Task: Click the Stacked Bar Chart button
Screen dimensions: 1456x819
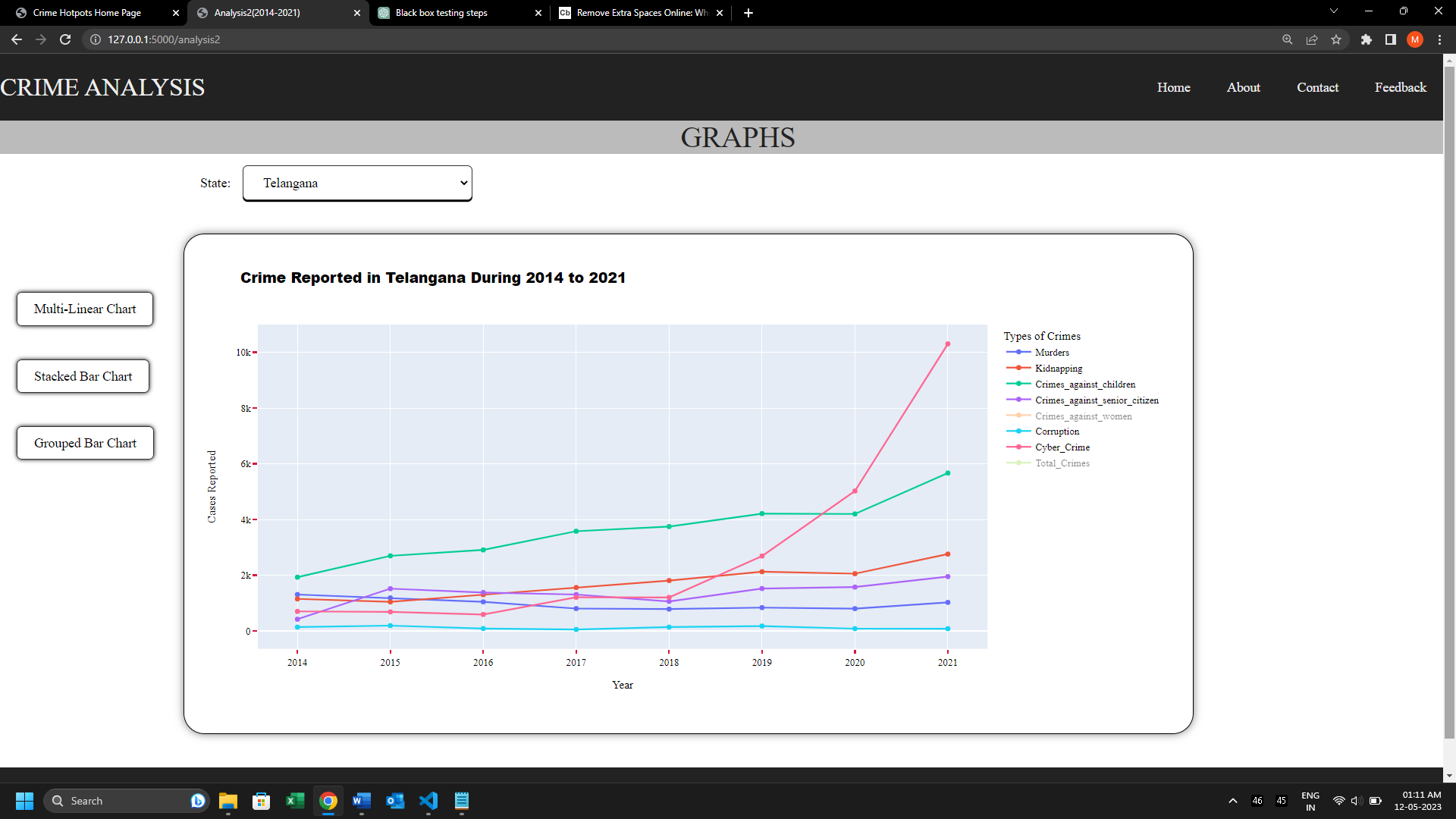Action: pyautogui.click(x=83, y=376)
